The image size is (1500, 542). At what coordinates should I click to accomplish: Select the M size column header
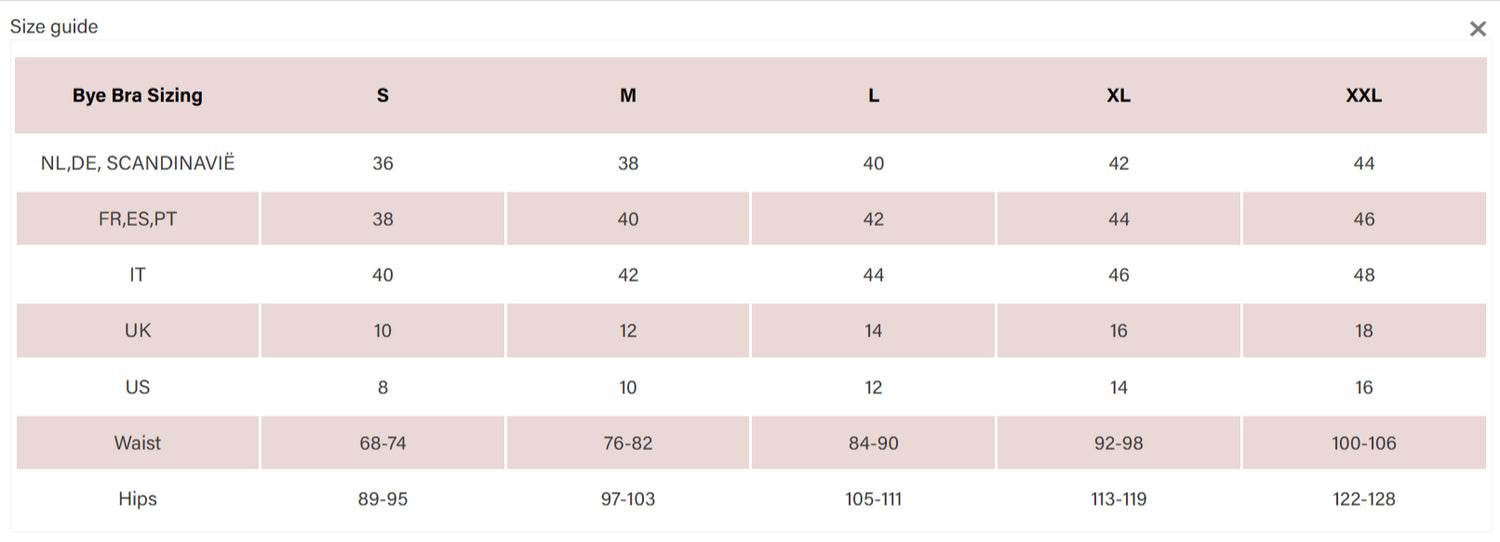click(x=628, y=96)
